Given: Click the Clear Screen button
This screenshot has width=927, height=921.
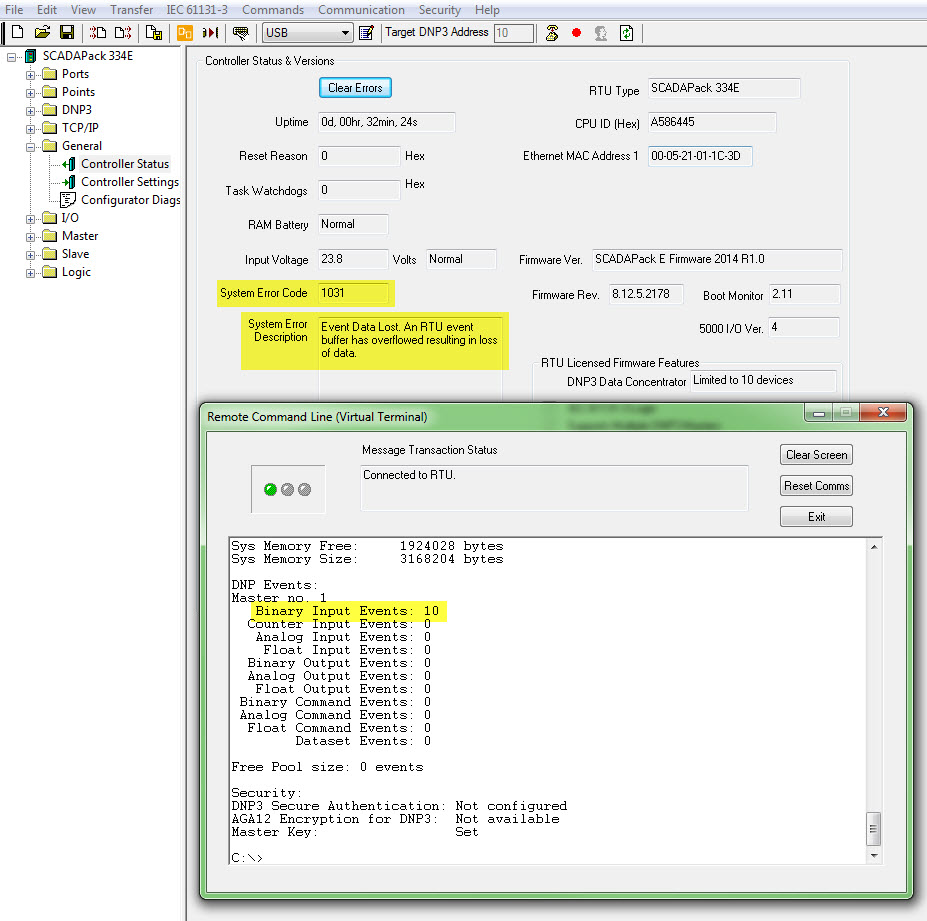Looking at the screenshot, I should 816,455.
